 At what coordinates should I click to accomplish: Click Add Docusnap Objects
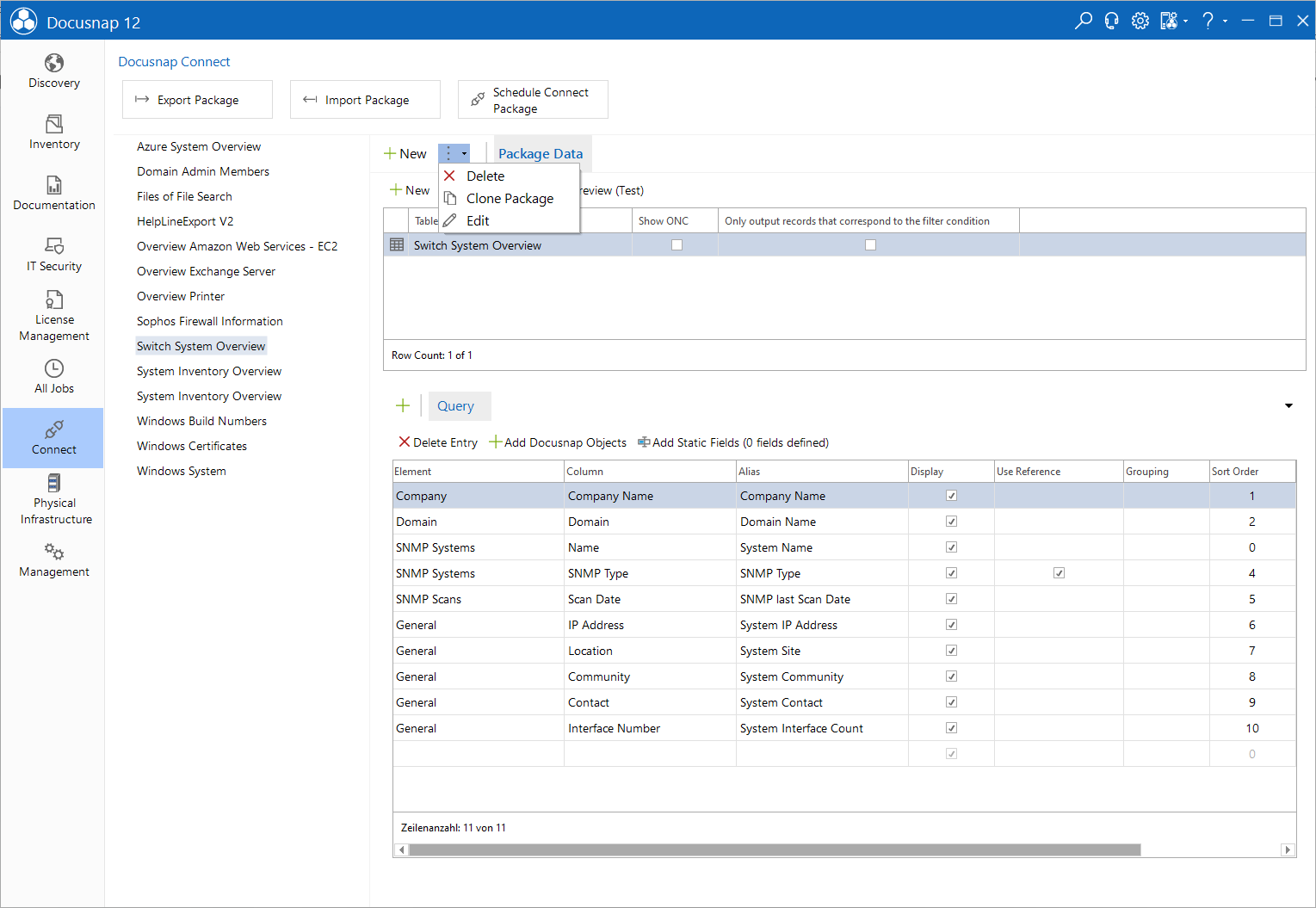pyautogui.click(x=558, y=442)
